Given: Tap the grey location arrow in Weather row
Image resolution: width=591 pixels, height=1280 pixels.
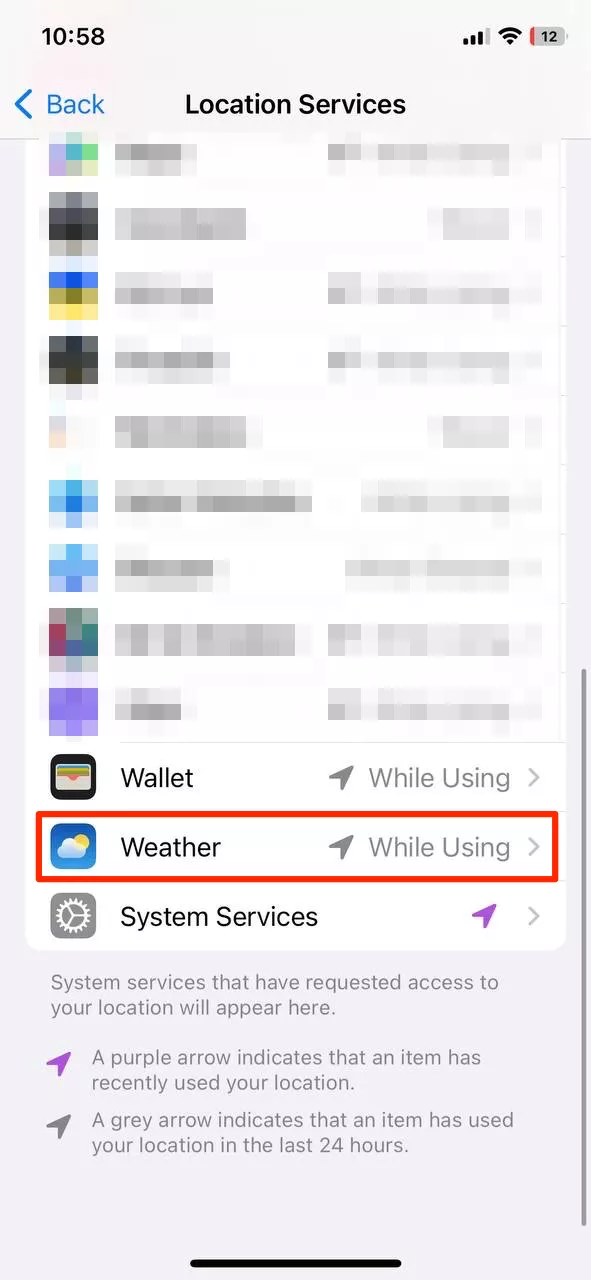Looking at the screenshot, I should [342, 847].
